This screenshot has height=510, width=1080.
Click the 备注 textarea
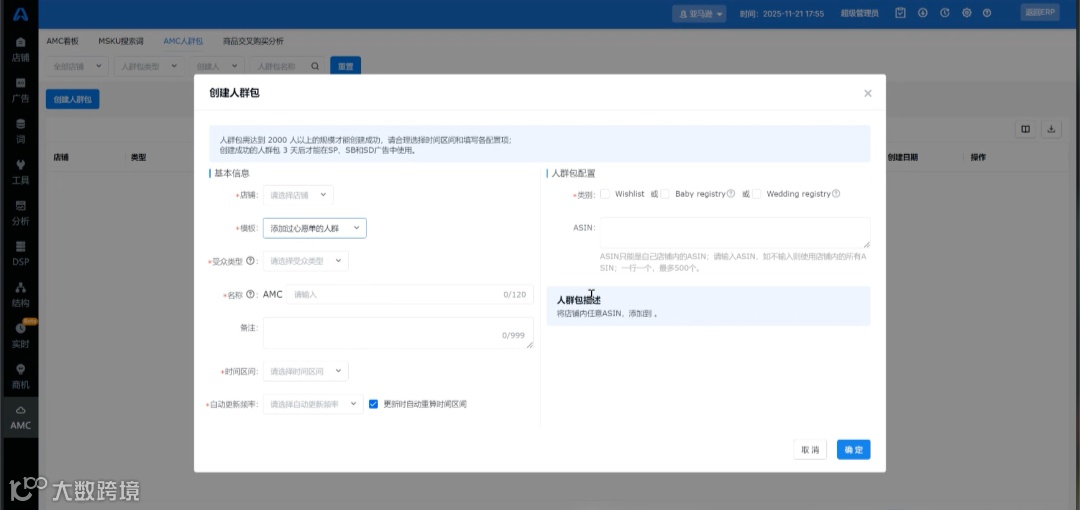(398, 333)
